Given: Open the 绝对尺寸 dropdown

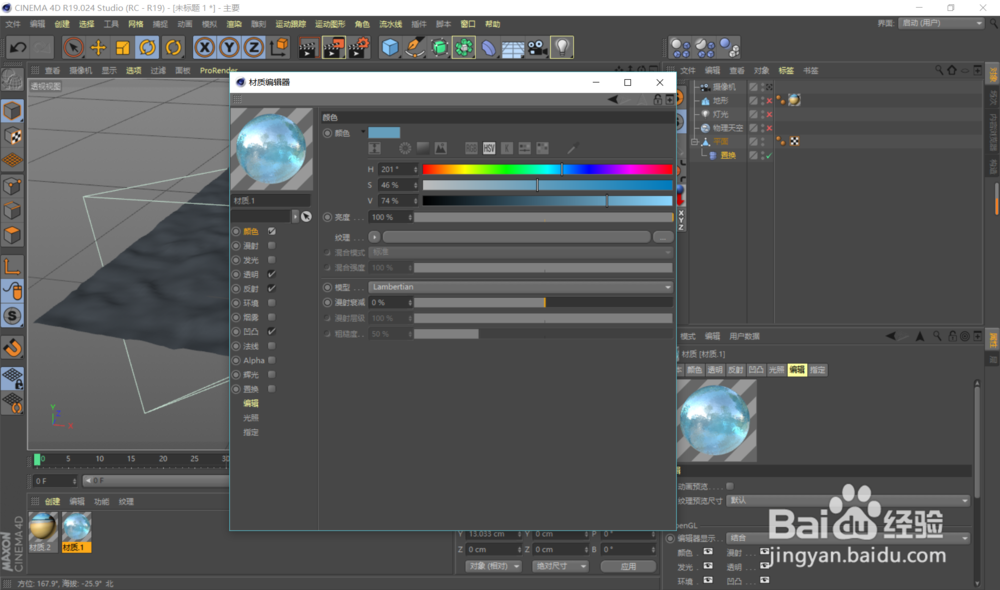Looking at the screenshot, I should pyautogui.click(x=559, y=566).
